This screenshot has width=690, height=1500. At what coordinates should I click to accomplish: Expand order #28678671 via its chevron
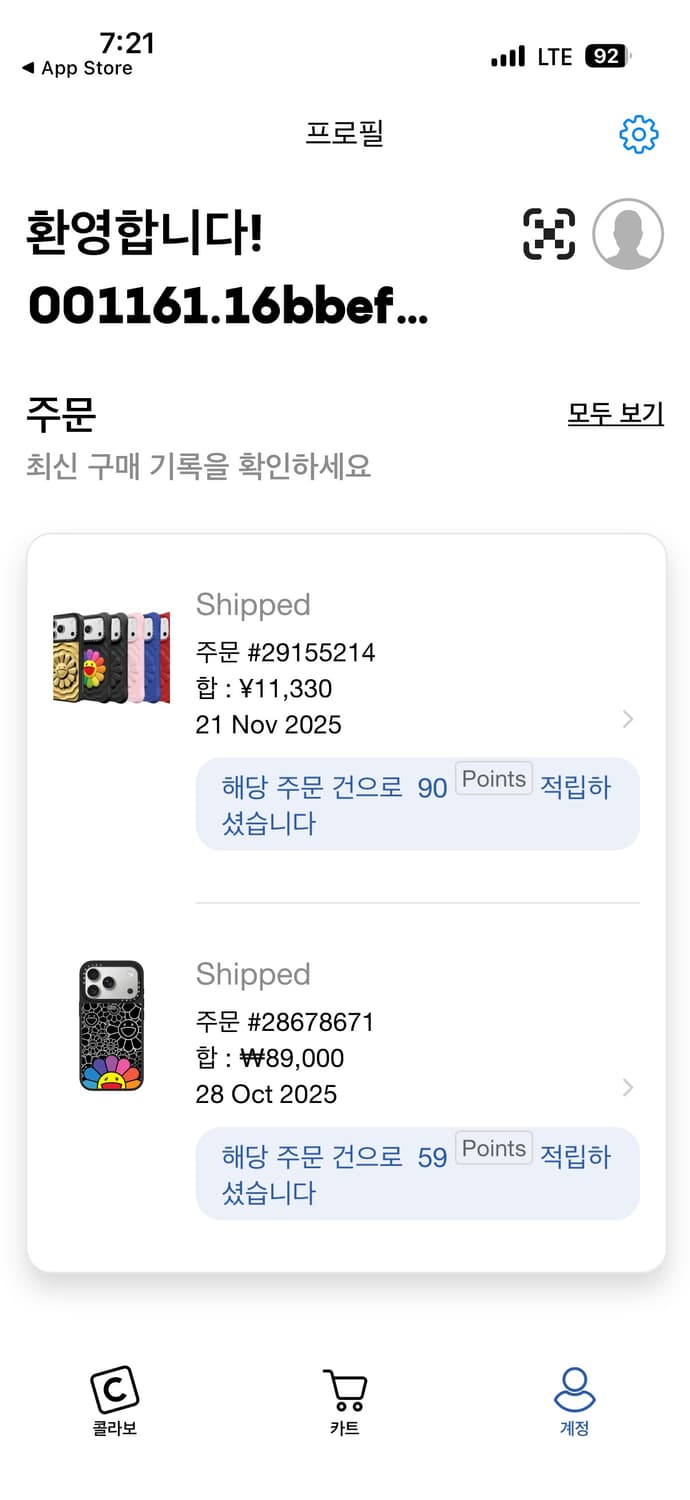tap(627, 1088)
